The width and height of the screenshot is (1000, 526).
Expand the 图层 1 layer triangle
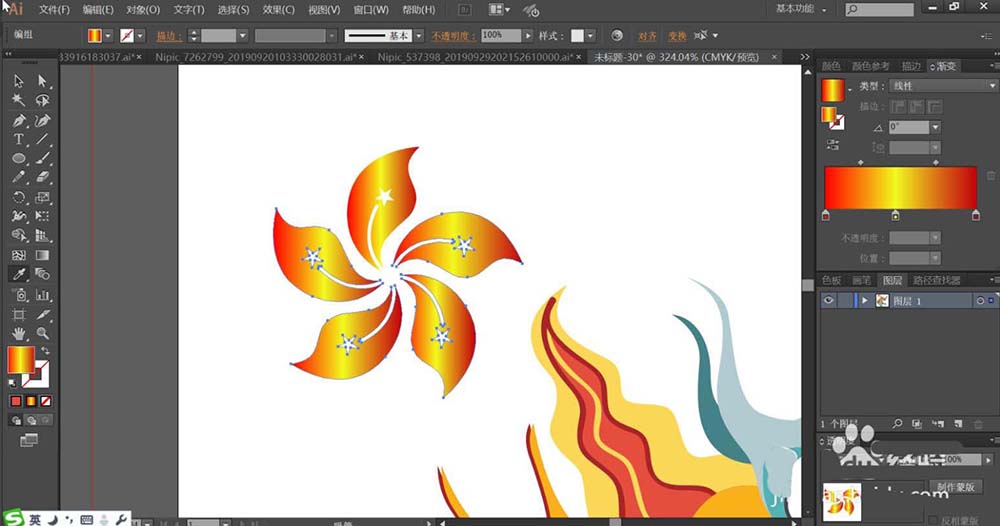click(865, 300)
